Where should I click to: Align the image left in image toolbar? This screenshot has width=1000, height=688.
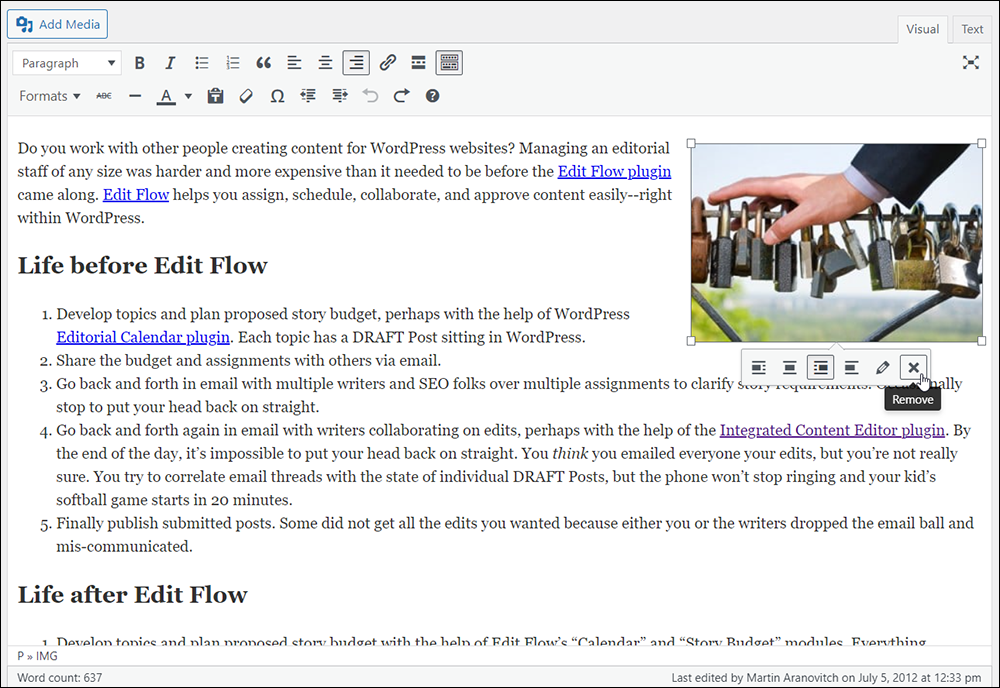tap(758, 367)
